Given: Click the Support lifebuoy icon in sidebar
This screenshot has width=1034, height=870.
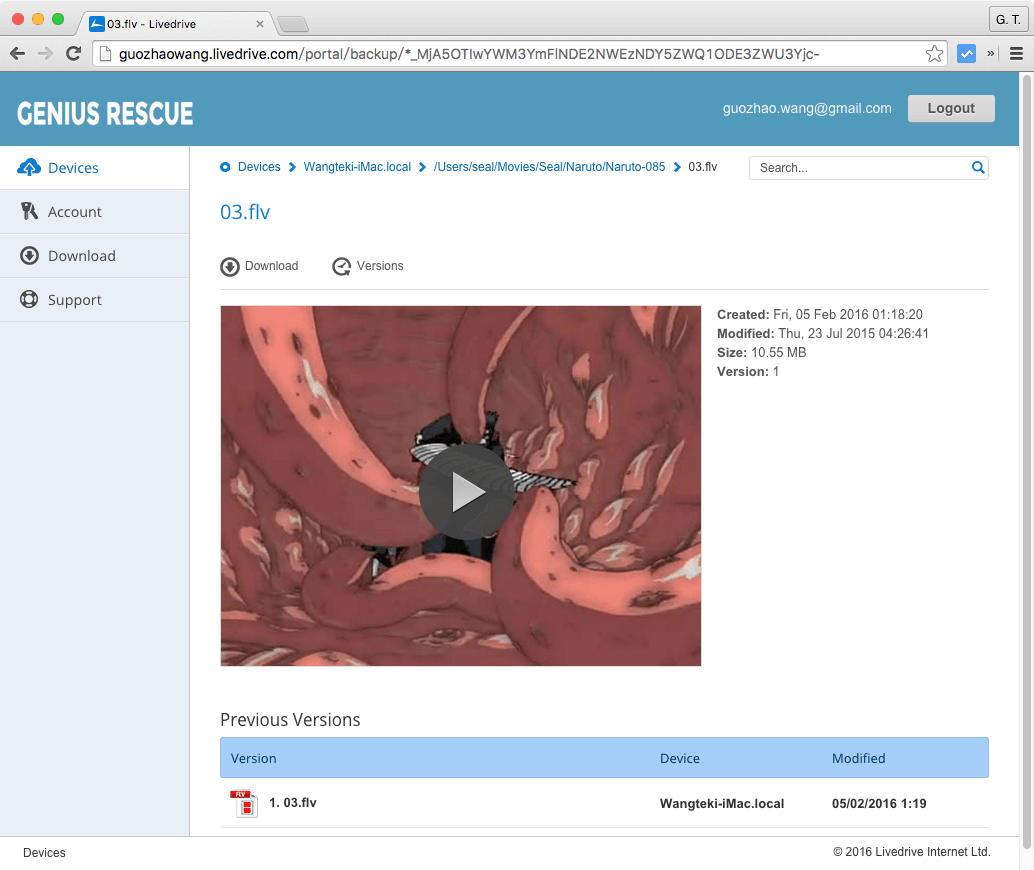Looking at the screenshot, I should (x=29, y=300).
